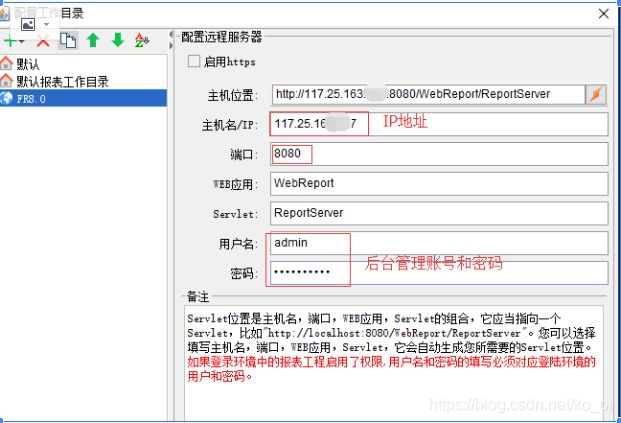Click the 备注 notes text area

click(x=394, y=363)
